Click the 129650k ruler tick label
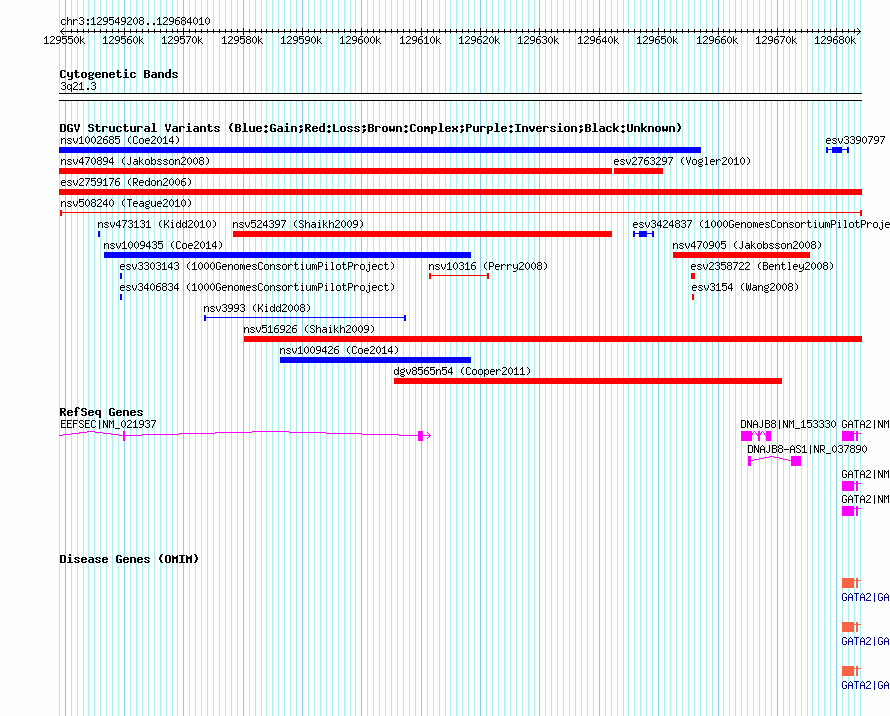 tap(657, 40)
